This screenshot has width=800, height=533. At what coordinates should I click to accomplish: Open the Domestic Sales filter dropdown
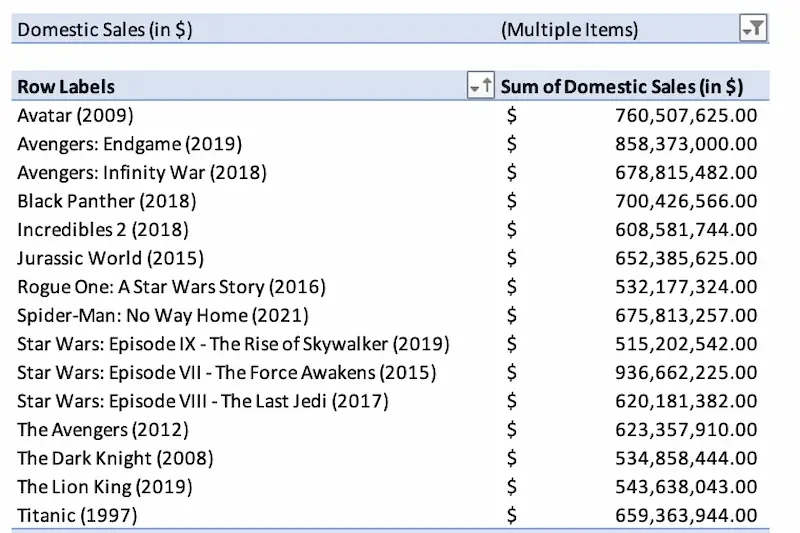[x=753, y=28]
